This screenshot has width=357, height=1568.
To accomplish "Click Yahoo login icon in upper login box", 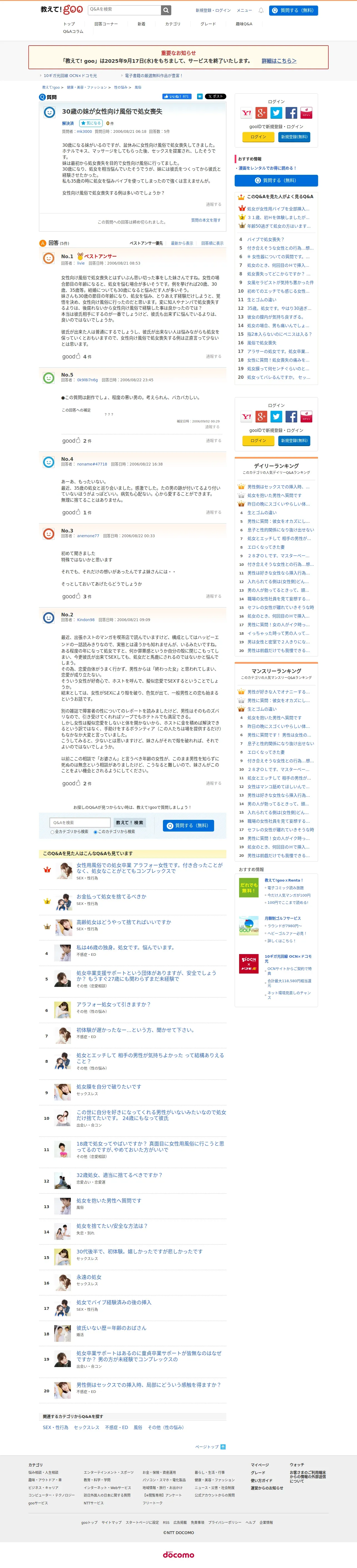I will point(246,113).
